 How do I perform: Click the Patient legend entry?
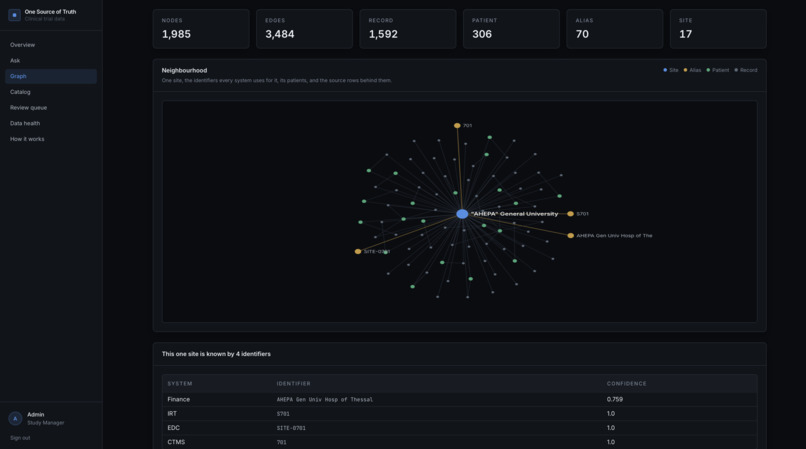pyautogui.click(x=718, y=70)
